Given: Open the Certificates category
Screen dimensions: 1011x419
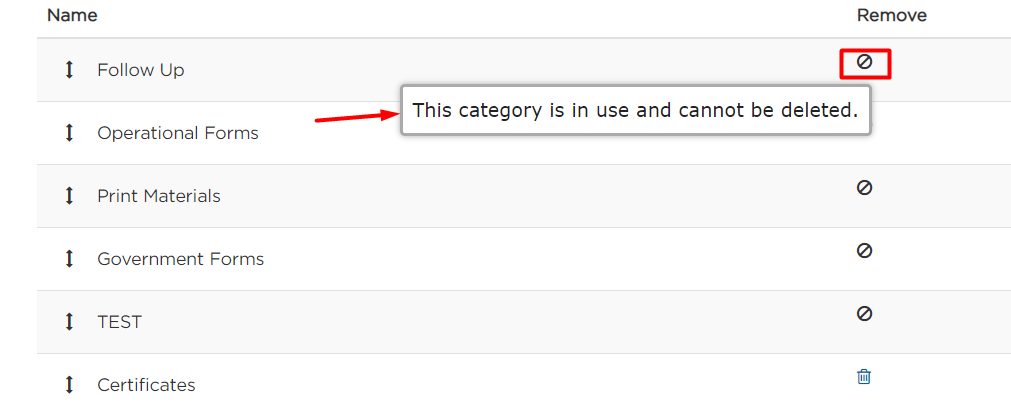Looking at the screenshot, I should (146, 385).
